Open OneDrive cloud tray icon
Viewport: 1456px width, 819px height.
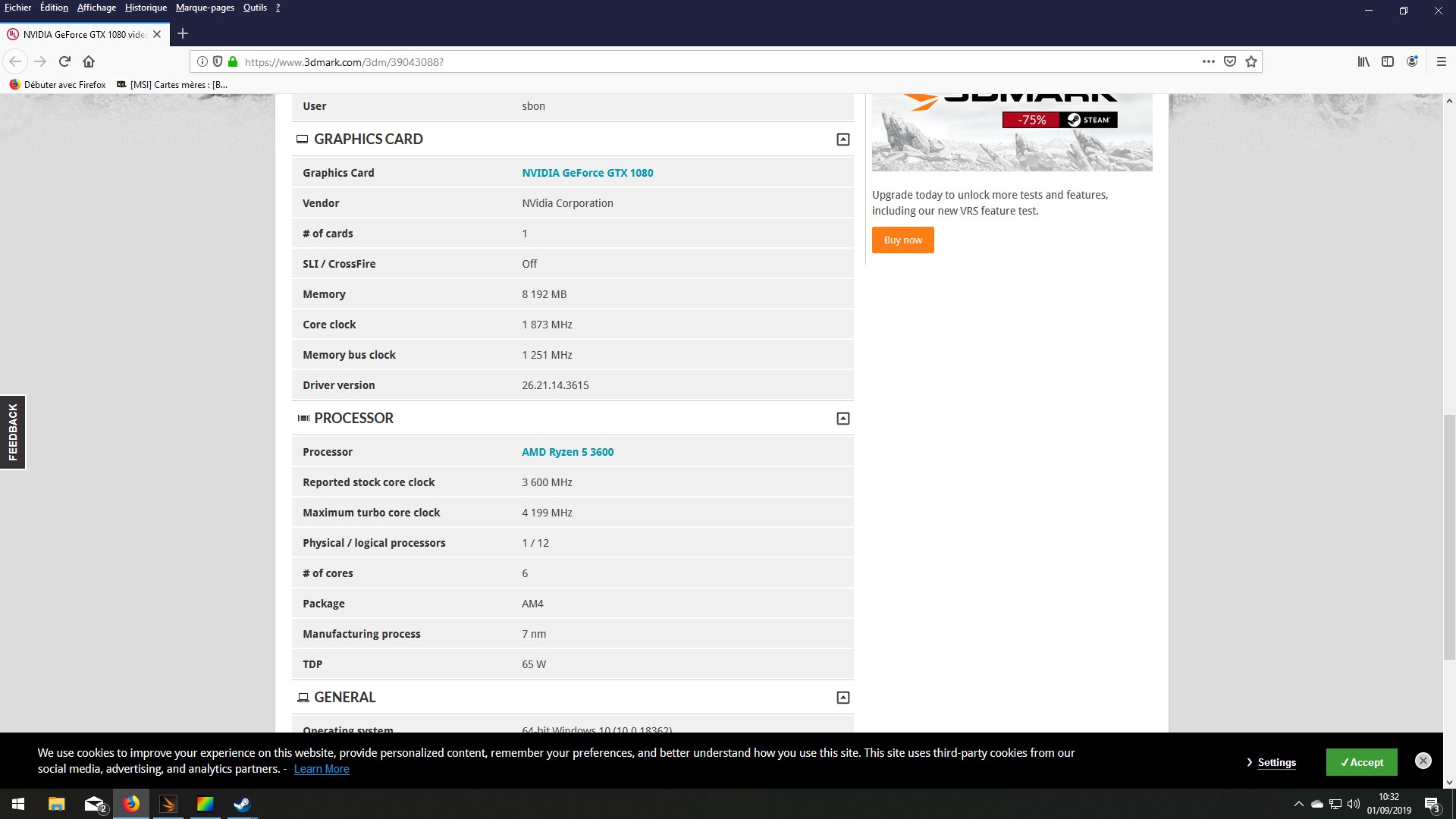click(1317, 804)
